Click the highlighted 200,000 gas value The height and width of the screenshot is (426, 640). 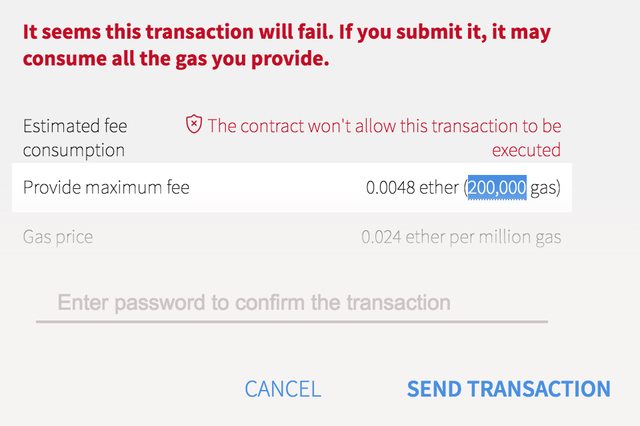coord(497,187)
